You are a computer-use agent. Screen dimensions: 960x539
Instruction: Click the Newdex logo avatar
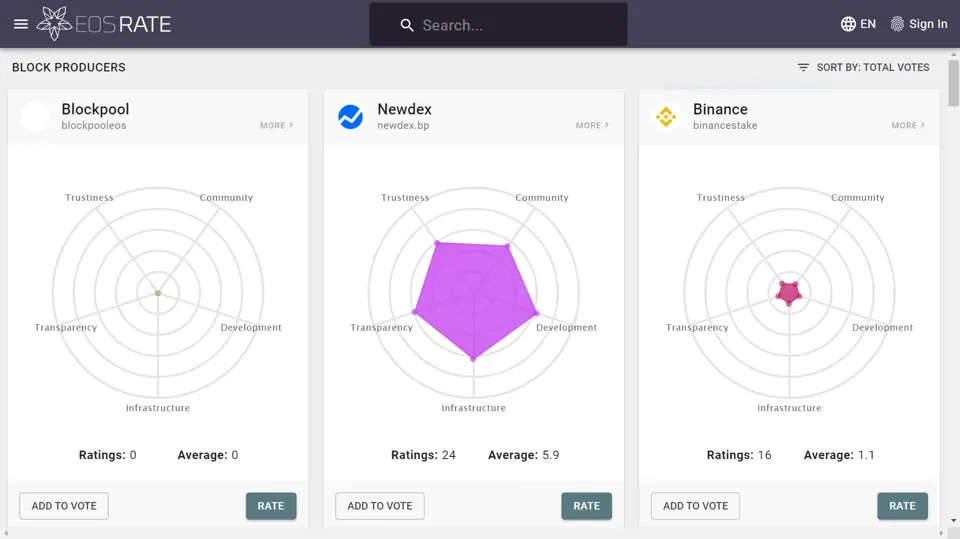click(x=350, y=116)
